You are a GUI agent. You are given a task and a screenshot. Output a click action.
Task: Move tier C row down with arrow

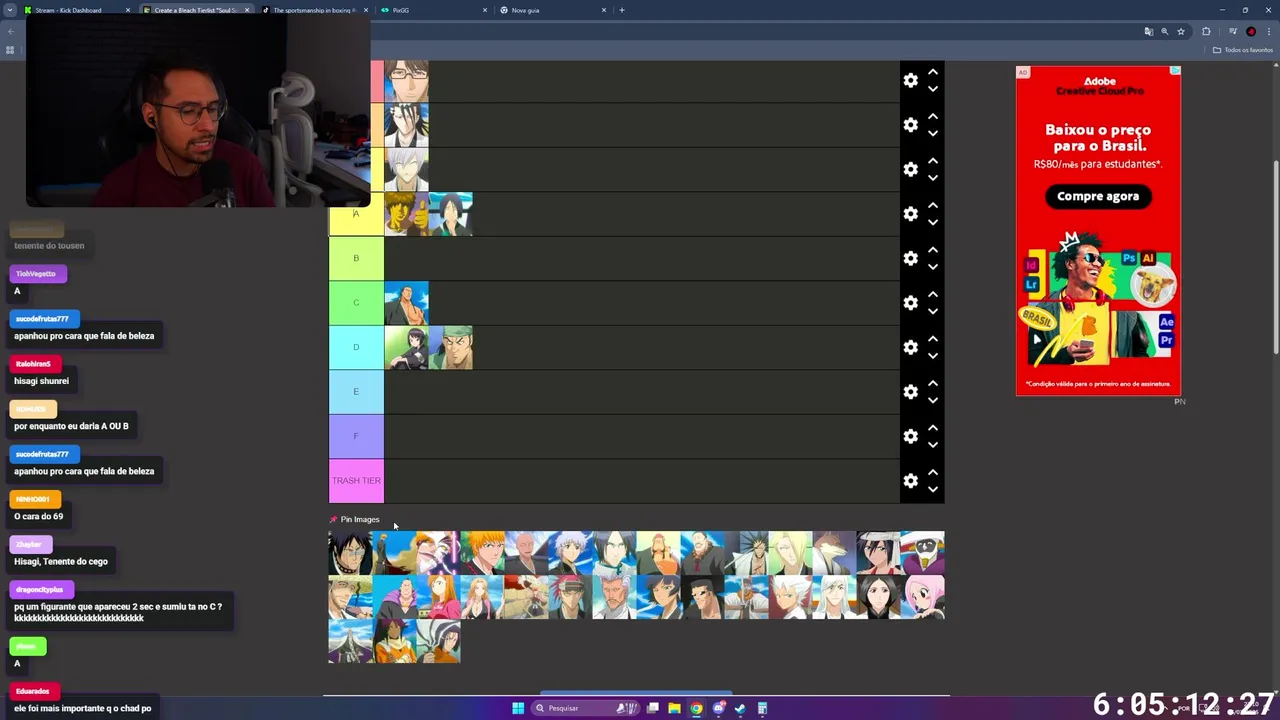click(932, 311)
